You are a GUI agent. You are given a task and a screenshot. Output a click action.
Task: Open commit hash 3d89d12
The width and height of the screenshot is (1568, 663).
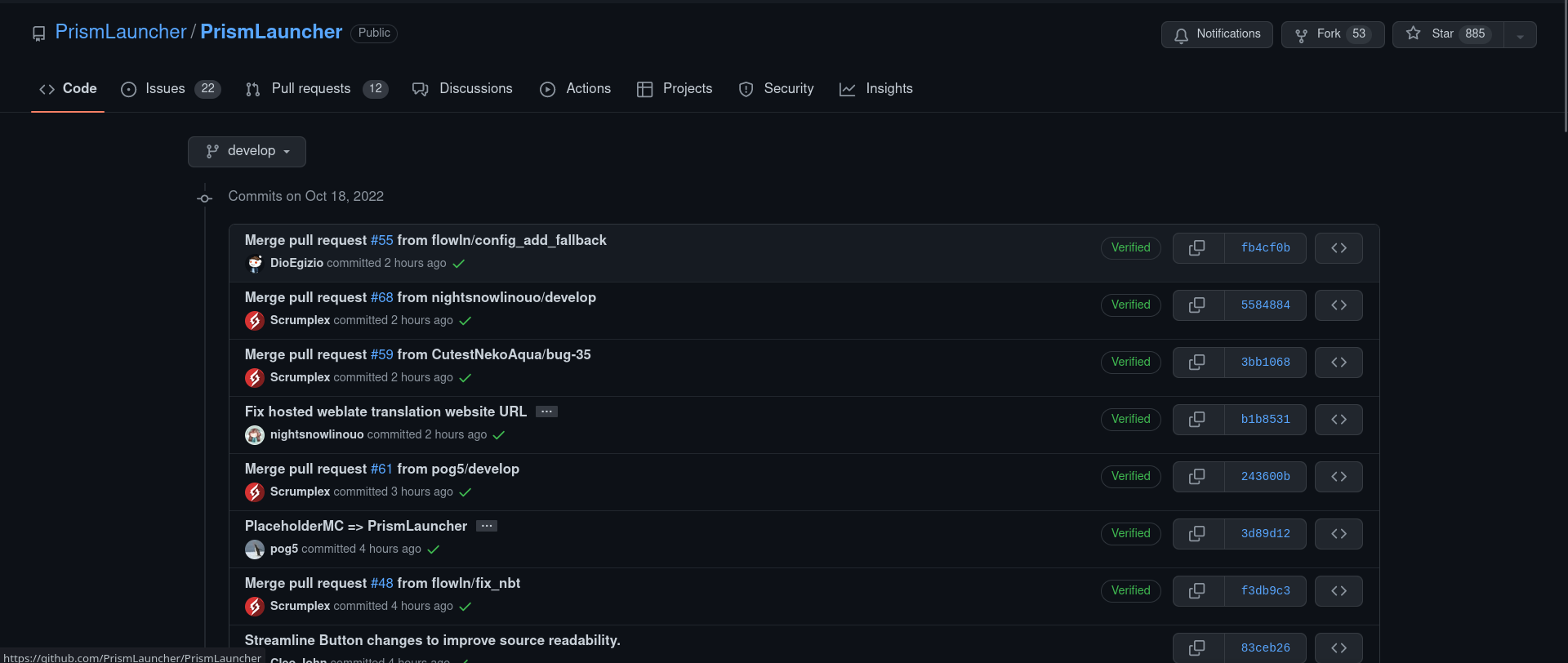click(1266, 534)
